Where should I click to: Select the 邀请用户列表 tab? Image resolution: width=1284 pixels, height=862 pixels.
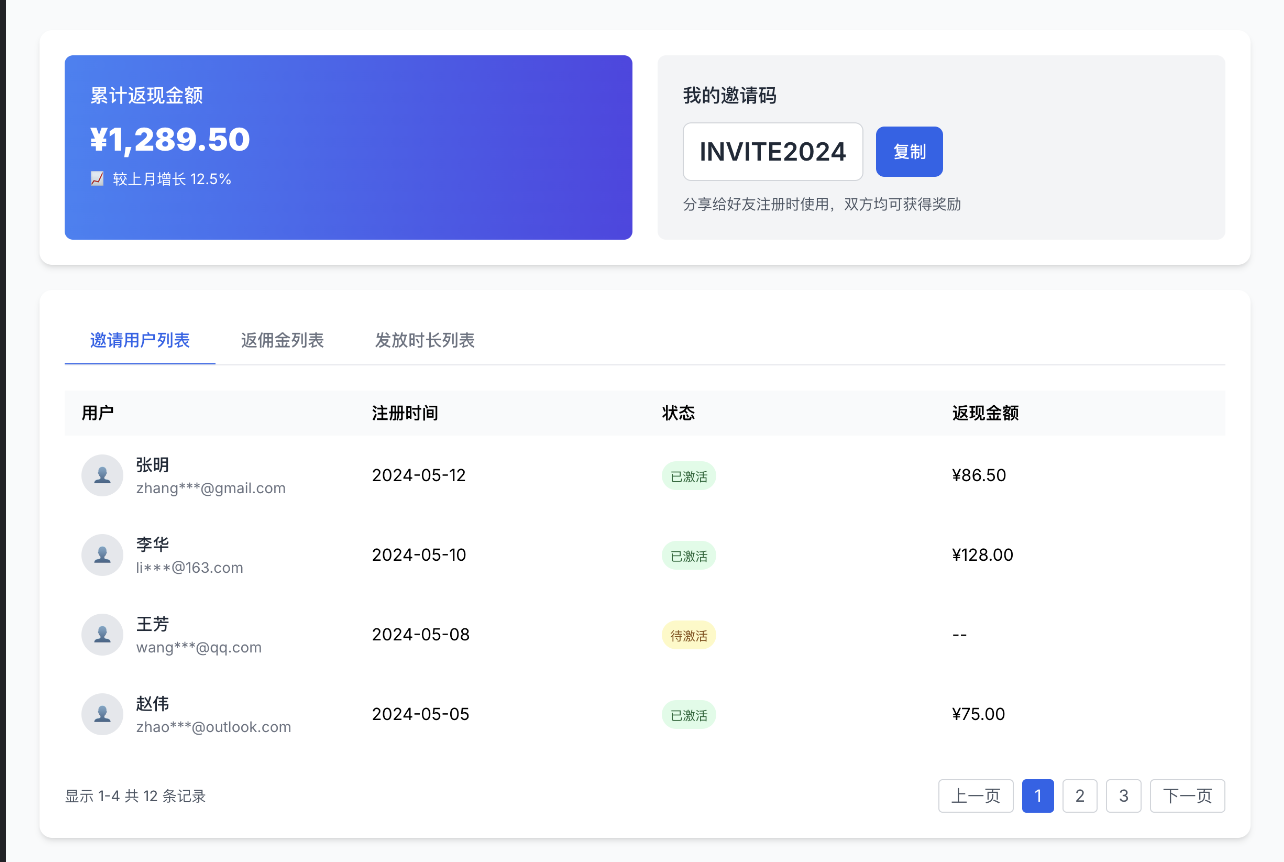(139, 340)
